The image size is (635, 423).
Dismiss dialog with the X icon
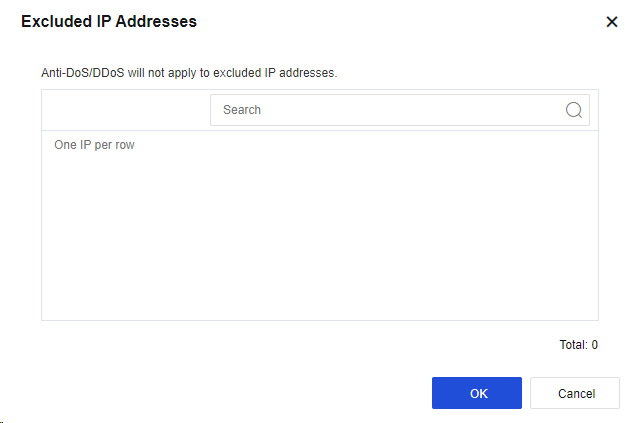coord(612,21)
